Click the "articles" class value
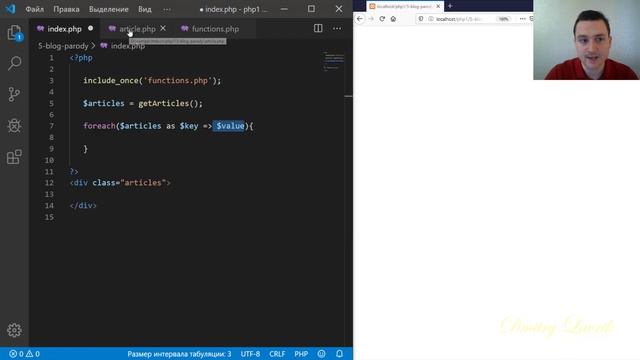This screenshot has width=640, height=360. point(143,182)
